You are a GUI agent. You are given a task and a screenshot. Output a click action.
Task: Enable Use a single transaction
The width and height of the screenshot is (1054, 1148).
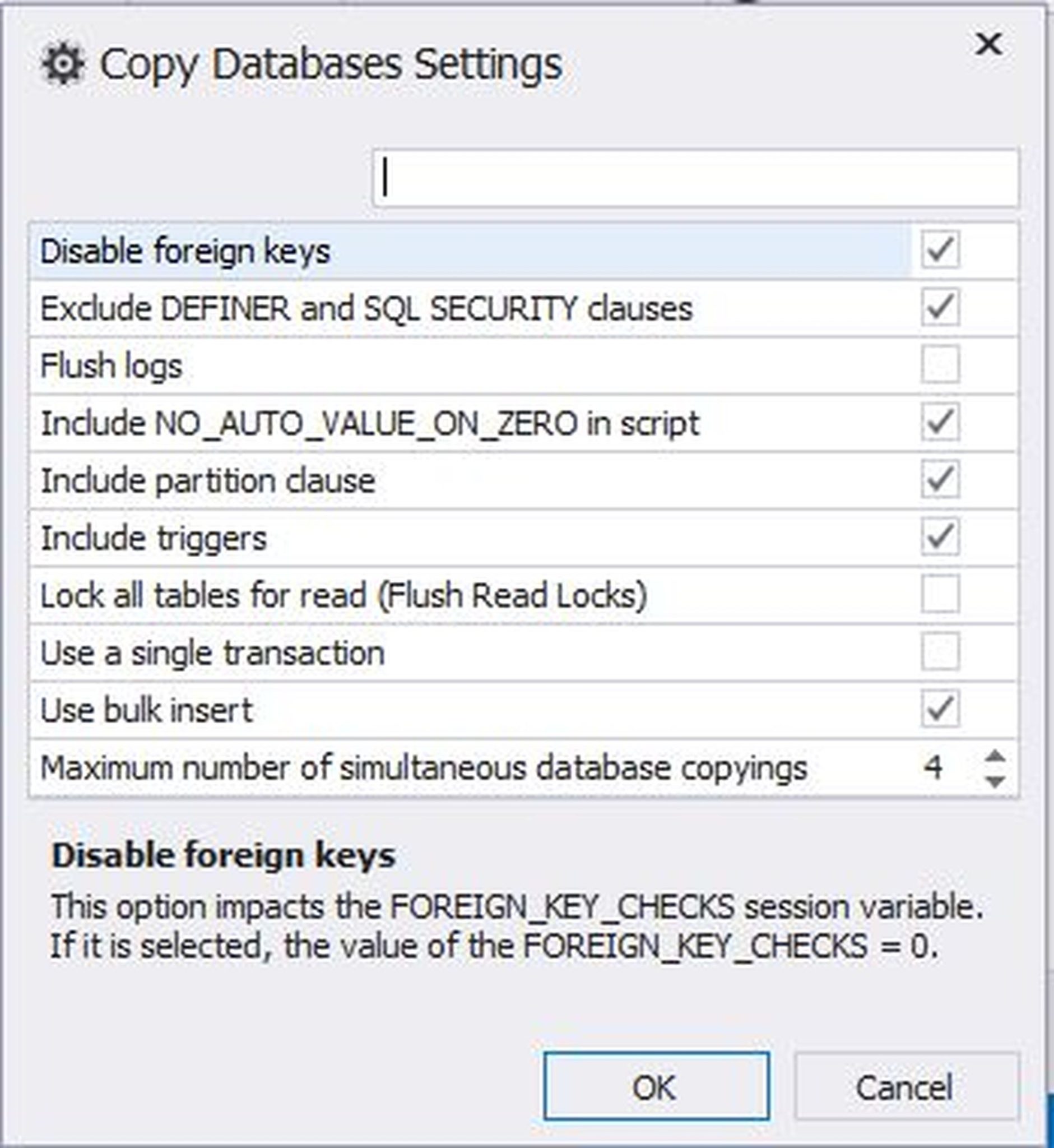941,651
